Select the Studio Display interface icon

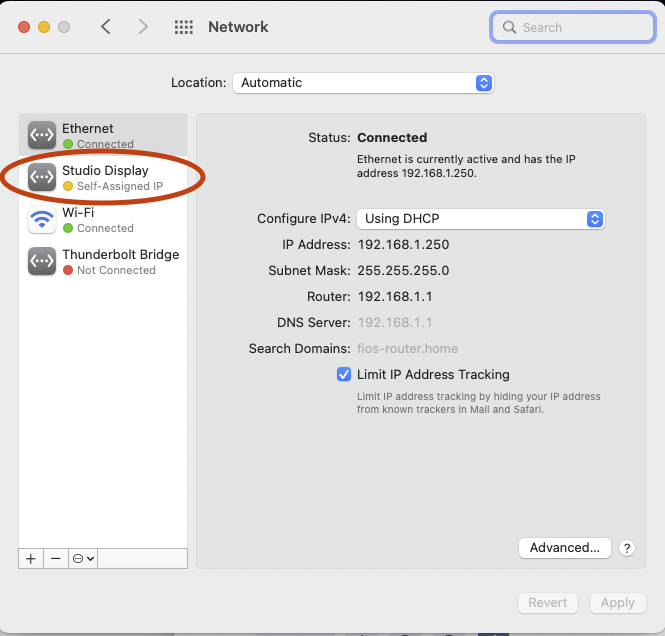[42, 177]
